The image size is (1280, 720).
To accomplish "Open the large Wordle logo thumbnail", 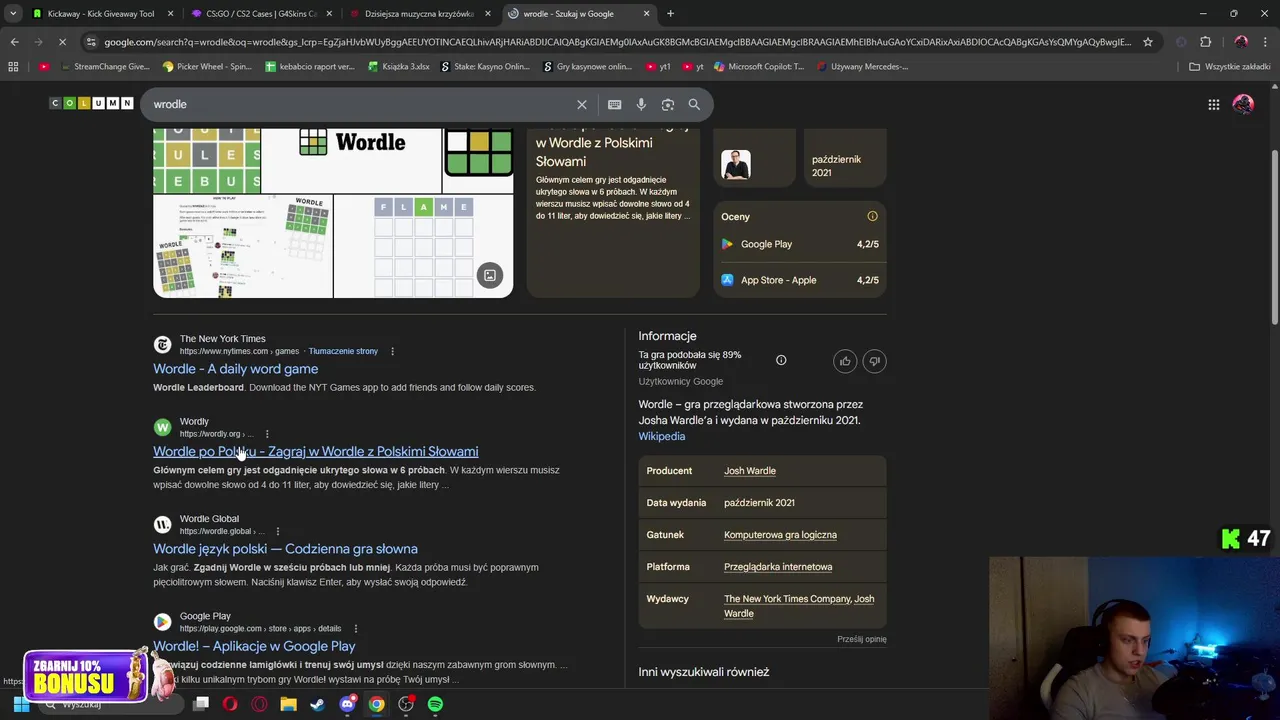I will click(351, 160).
